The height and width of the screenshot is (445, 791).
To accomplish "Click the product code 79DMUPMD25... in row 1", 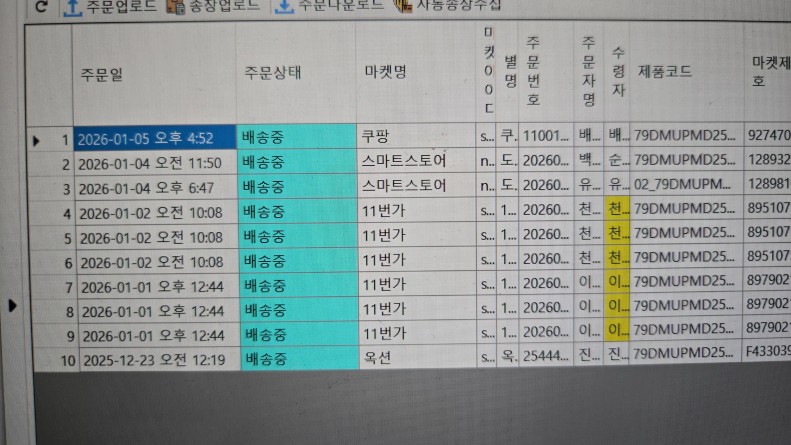I will tap(687, 135).
